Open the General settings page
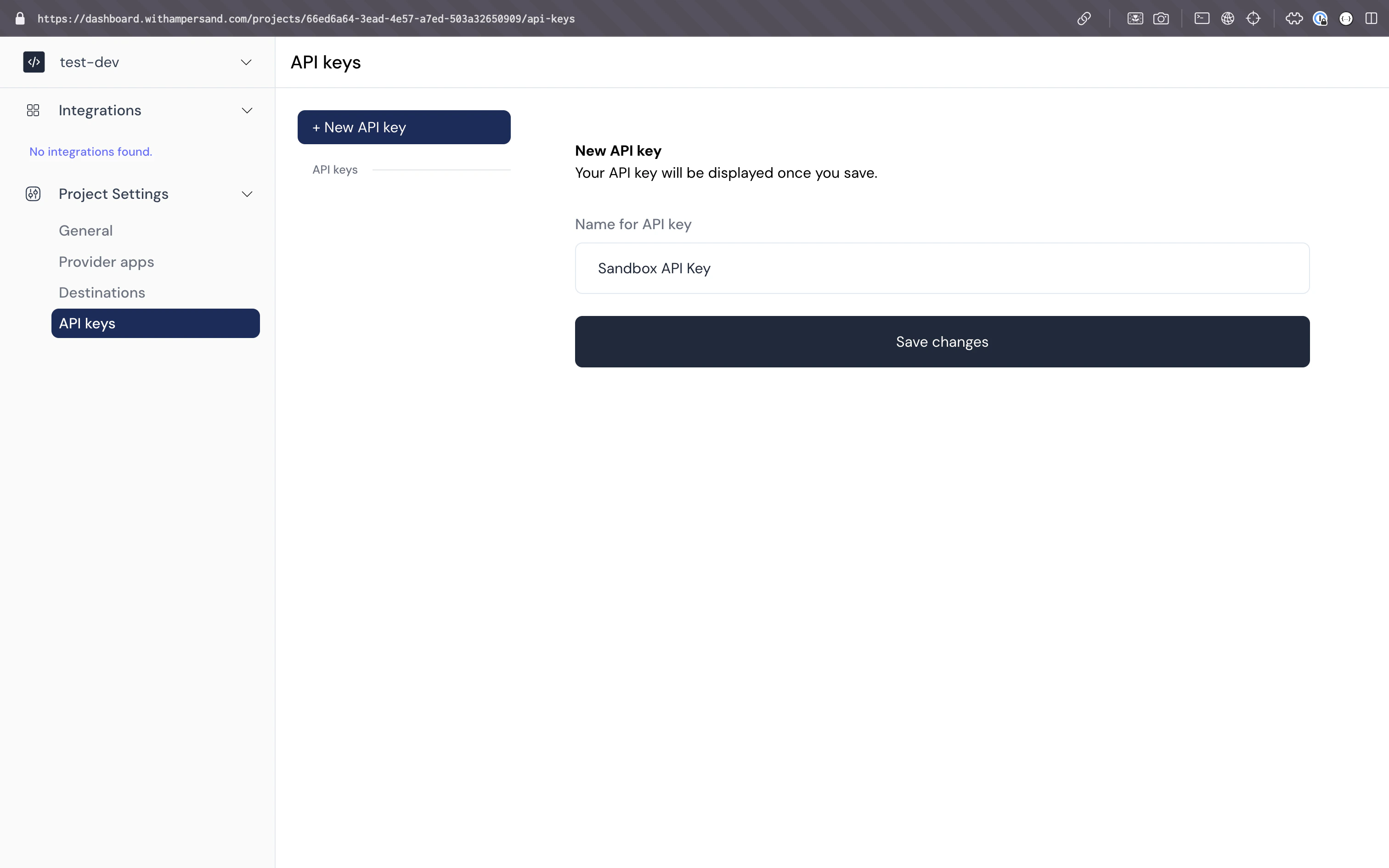The image size is (1389, 868). point(85,230)
